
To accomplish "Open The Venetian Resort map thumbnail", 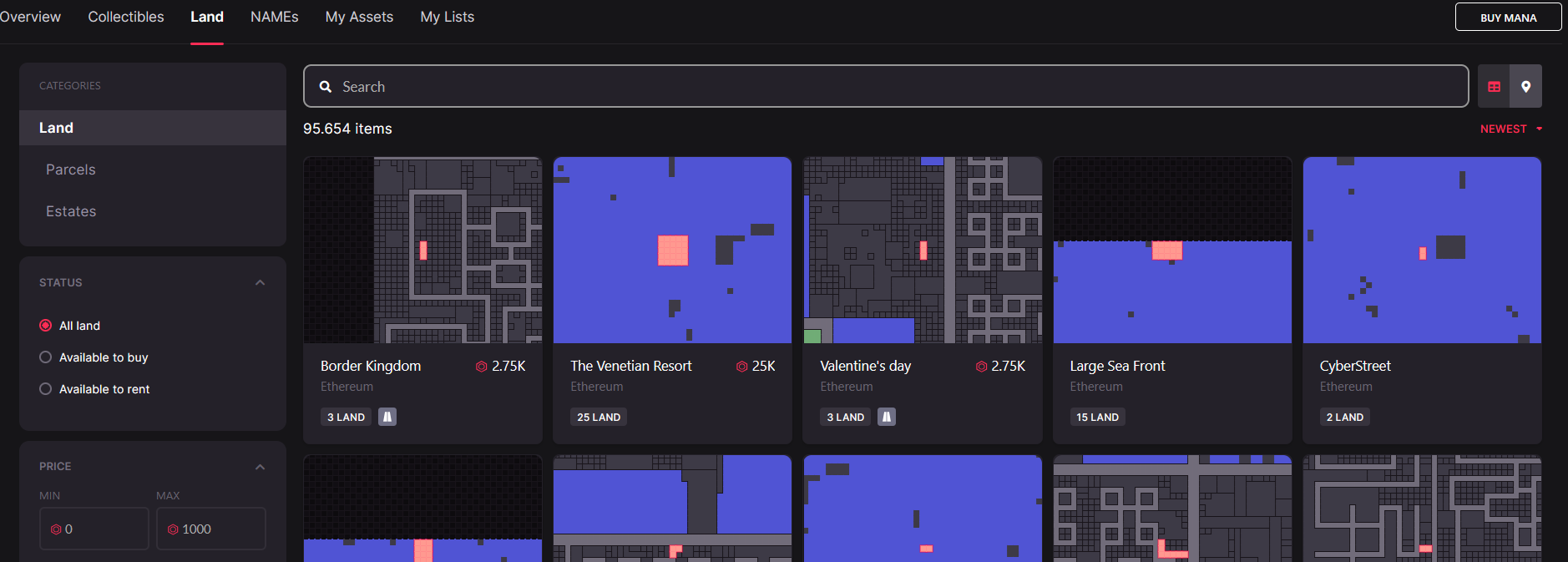I will [672, 250].
